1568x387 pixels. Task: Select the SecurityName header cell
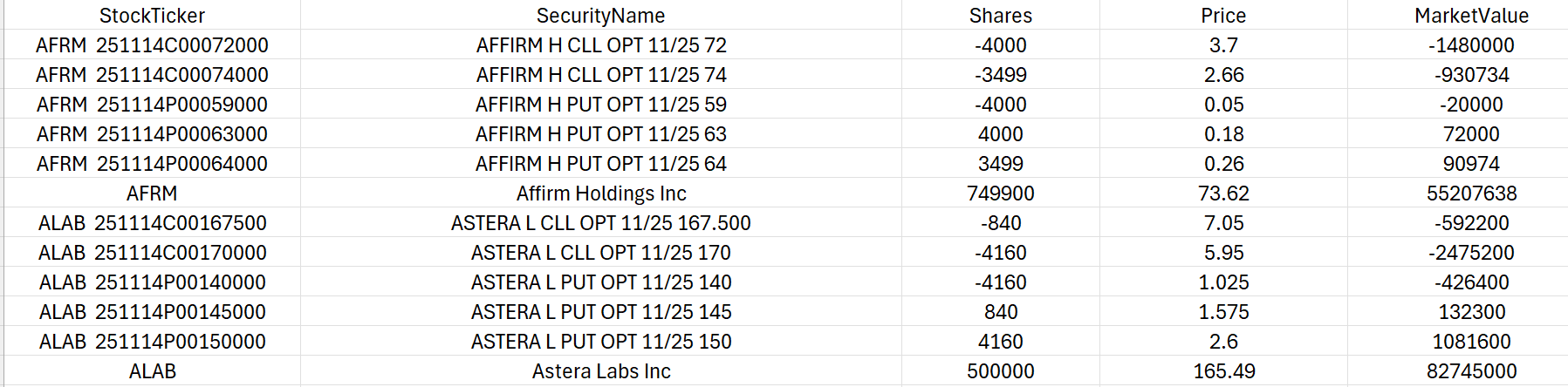coord(600,16)
